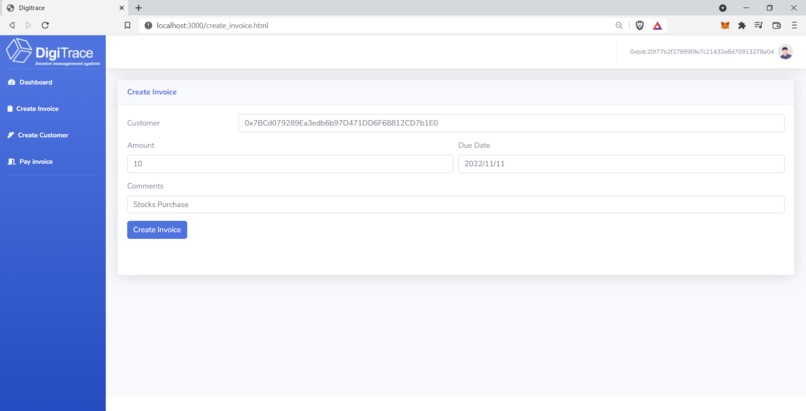Click the Create Invoice clipboard icon in the sidebar
The width and height of the screenshot is (806, 411).
coord(10,109)
